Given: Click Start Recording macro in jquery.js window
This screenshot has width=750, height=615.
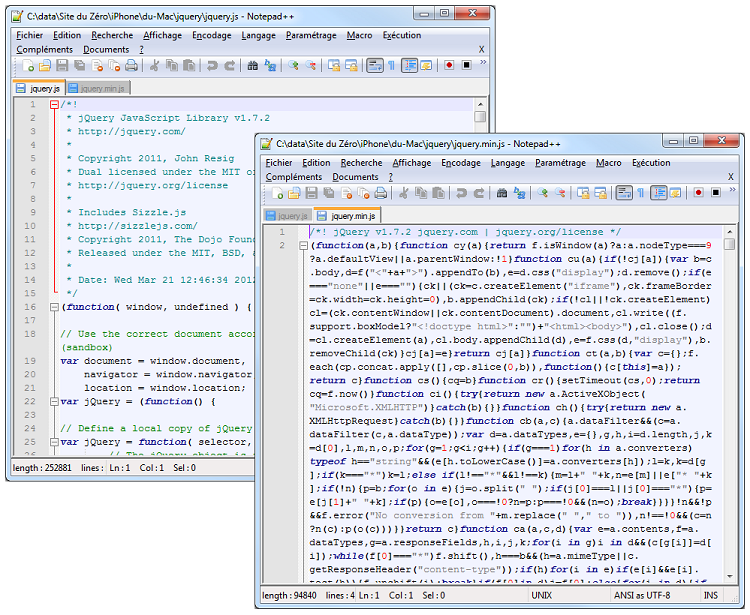Looking at the screenshot, I should [x=449, y=66].
